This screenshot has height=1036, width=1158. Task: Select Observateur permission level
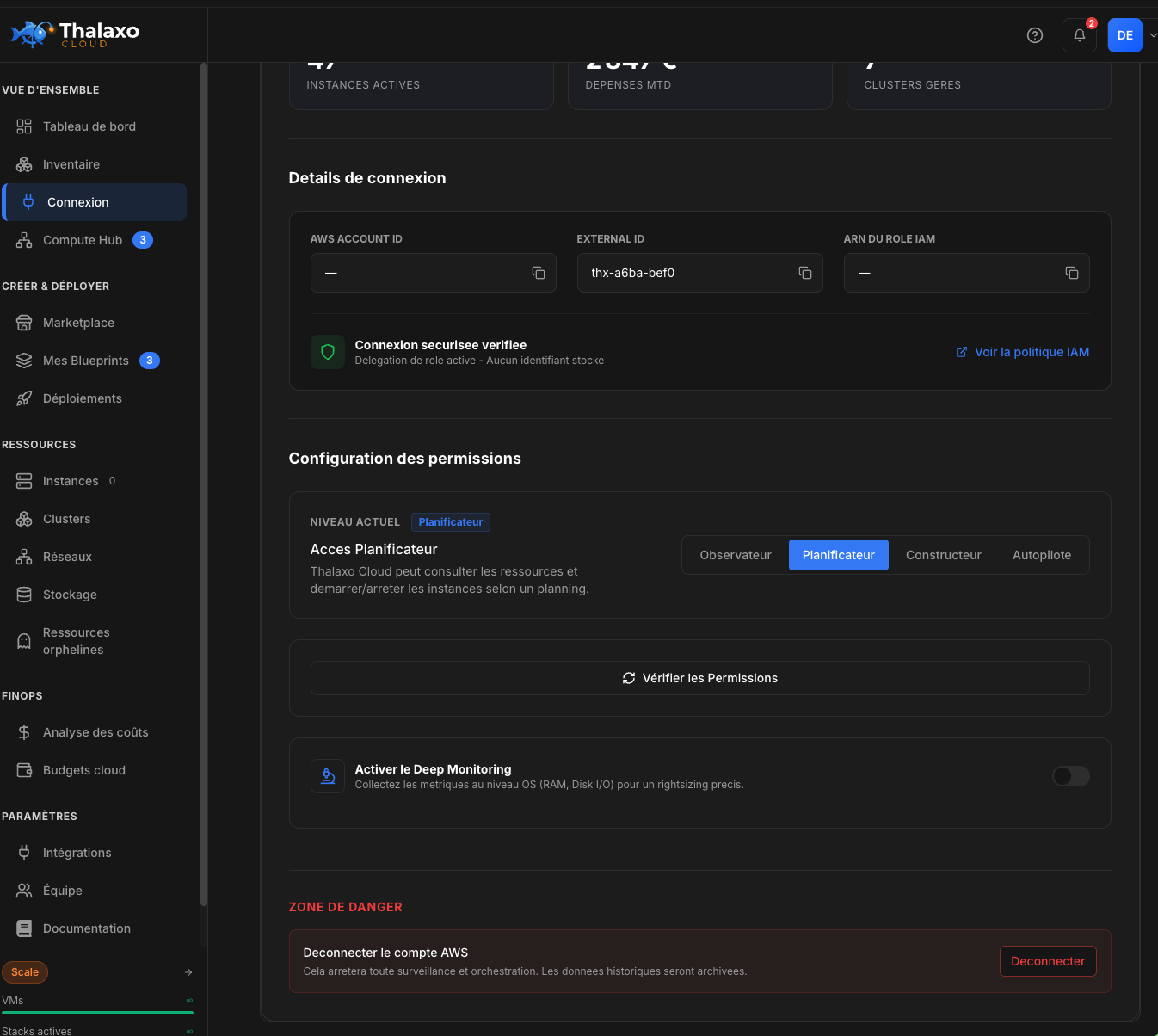(736, 555)
